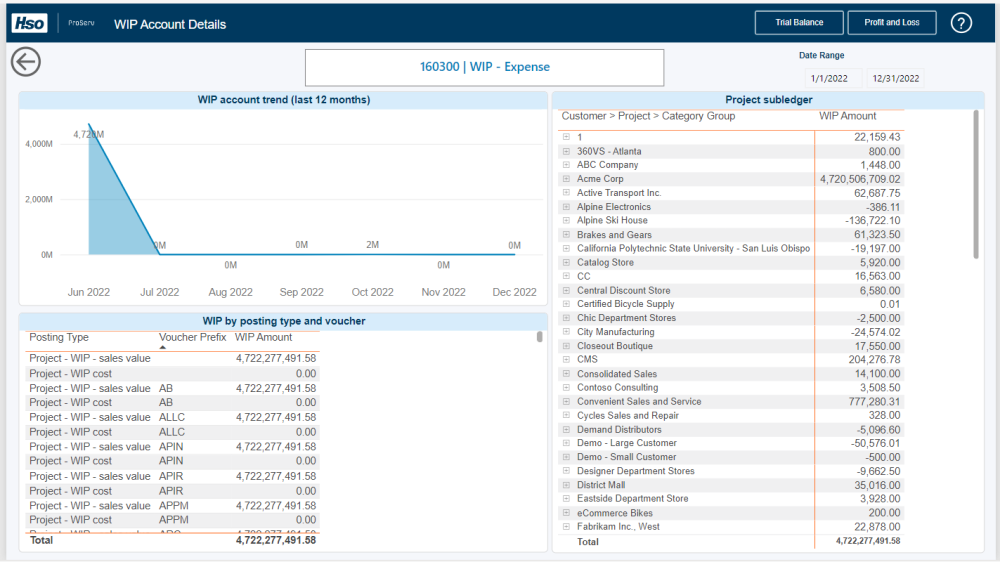1000x562 pixels.
Task: Expand the Alpine Ski House row
Action: coord(566,221)
